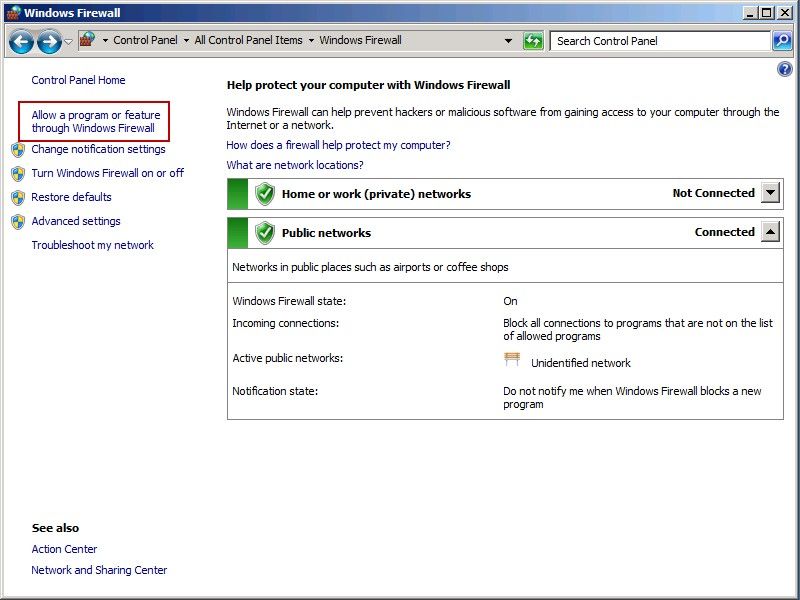Go back with the Back arrow
This screenshot has width=800, height=600.
[21, 42]
